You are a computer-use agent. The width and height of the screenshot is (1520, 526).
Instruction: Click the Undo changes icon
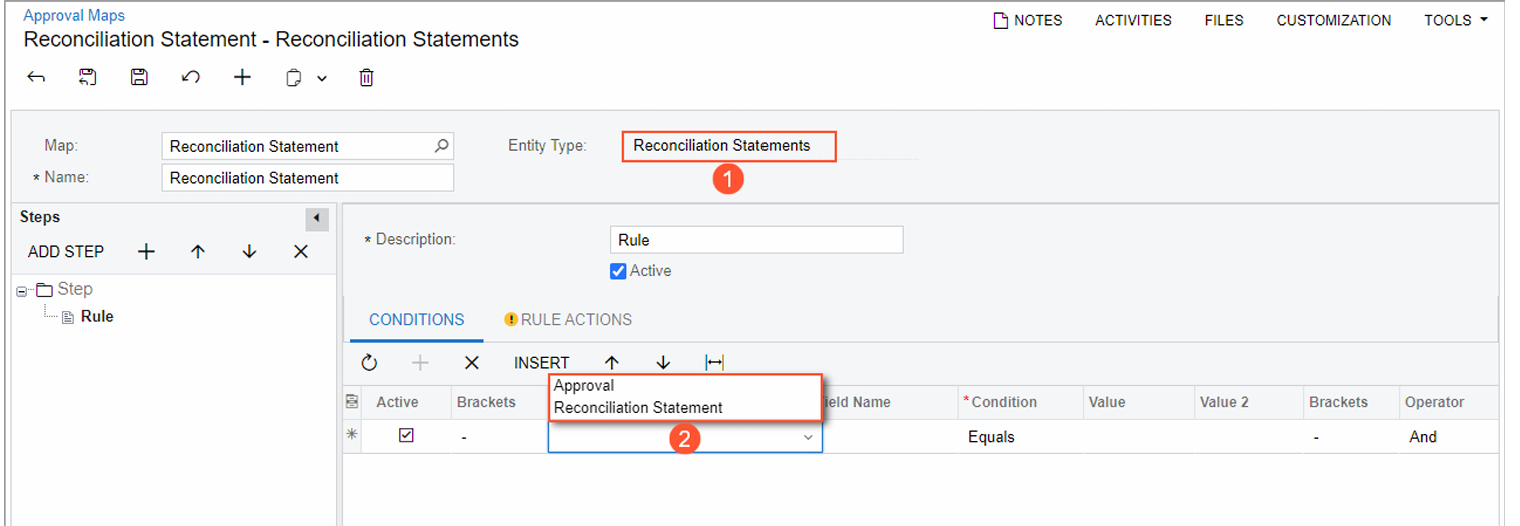point(191,78)
